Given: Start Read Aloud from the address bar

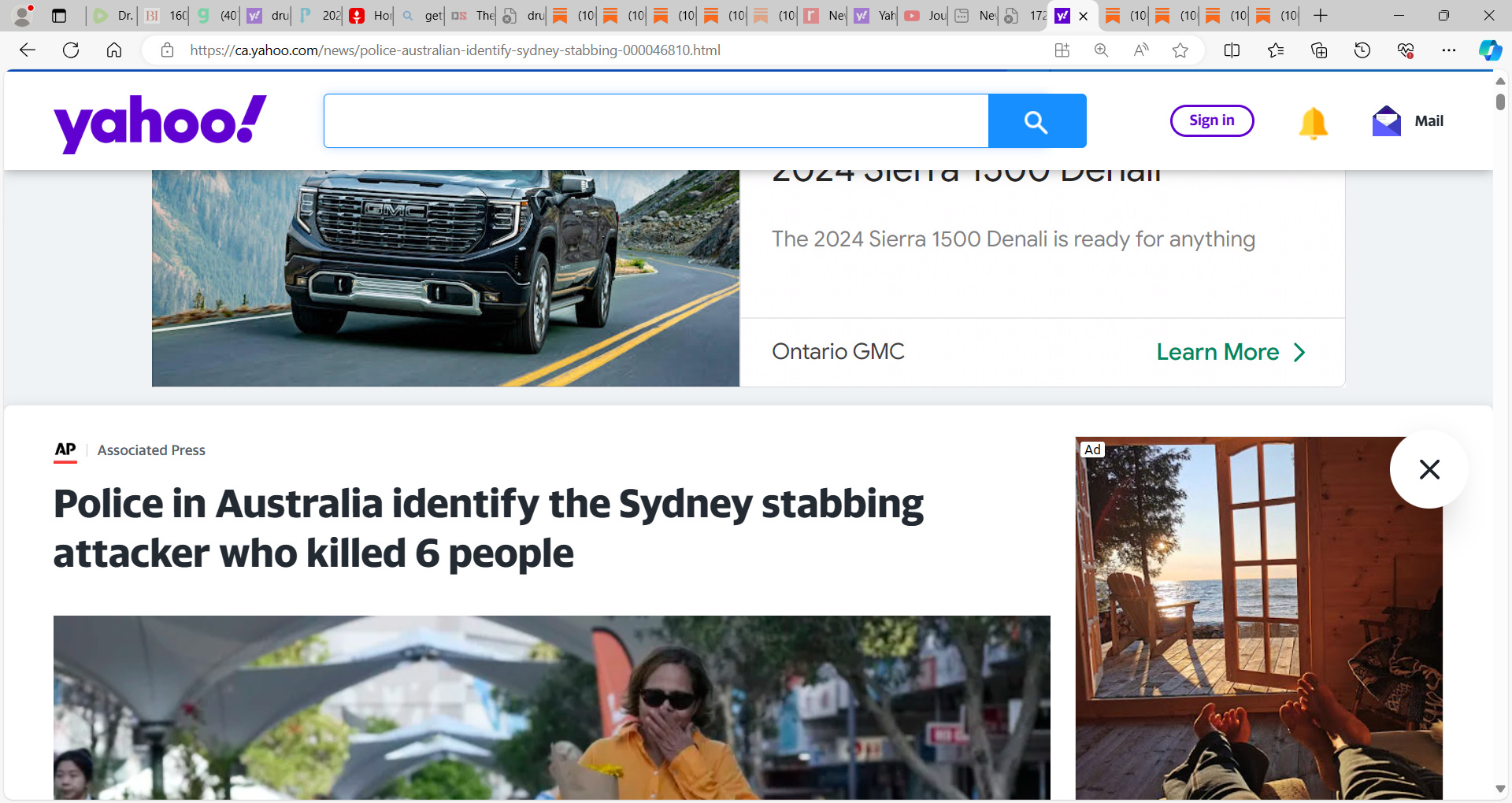Looking at the screenshot, I should tap(1140, 50).
